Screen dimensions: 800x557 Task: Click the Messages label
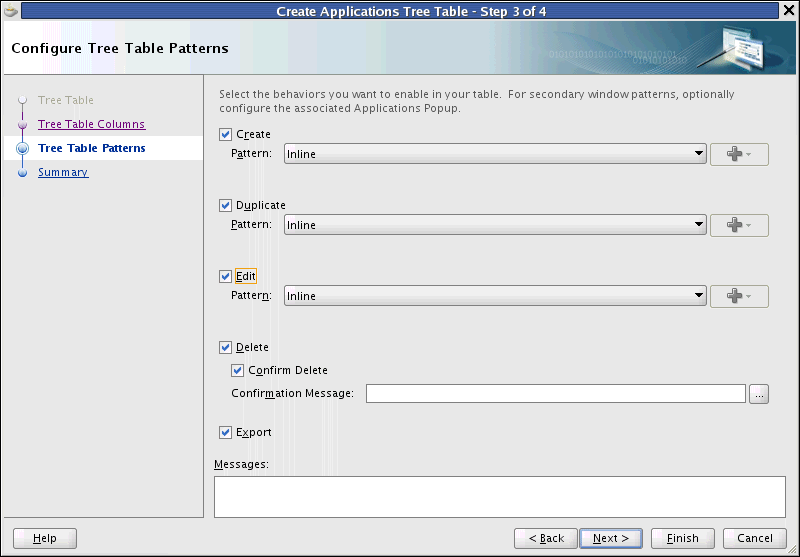tap(241, 464)
